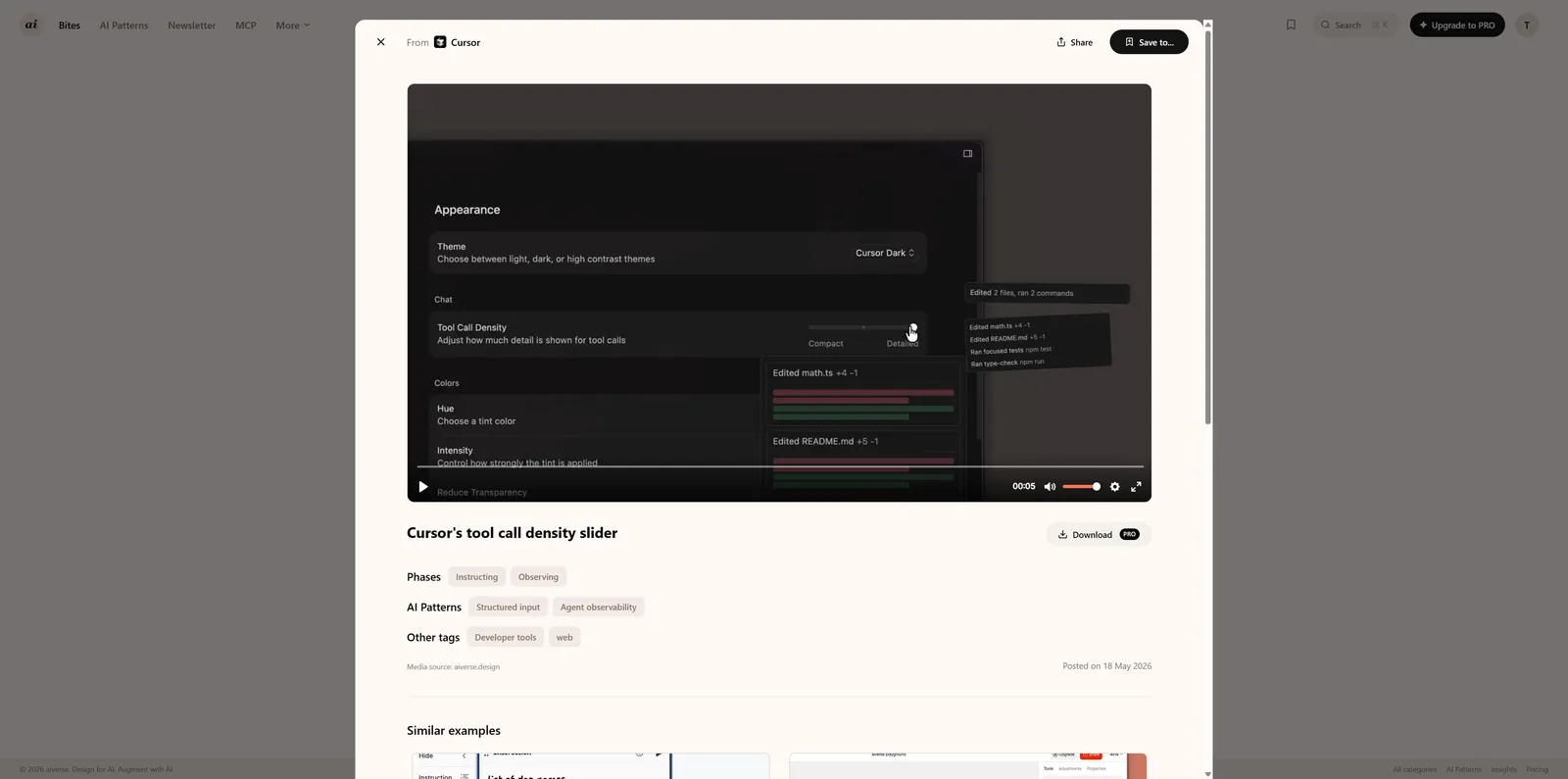The width and height of the screenshot is (1568, 779).
Task: Adjust the video volume slider
Action: 1081,487
